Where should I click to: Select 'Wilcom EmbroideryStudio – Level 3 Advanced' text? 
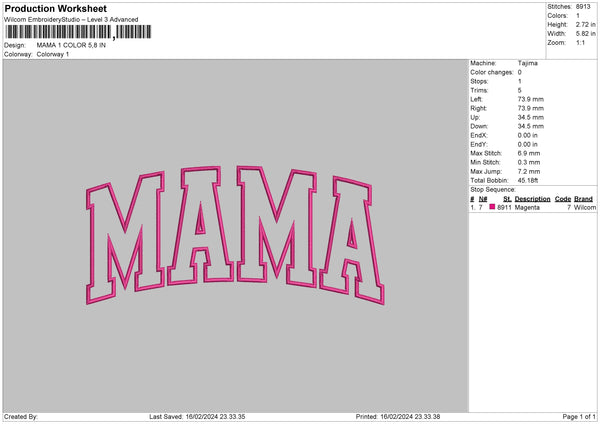[x=71, y=20]
